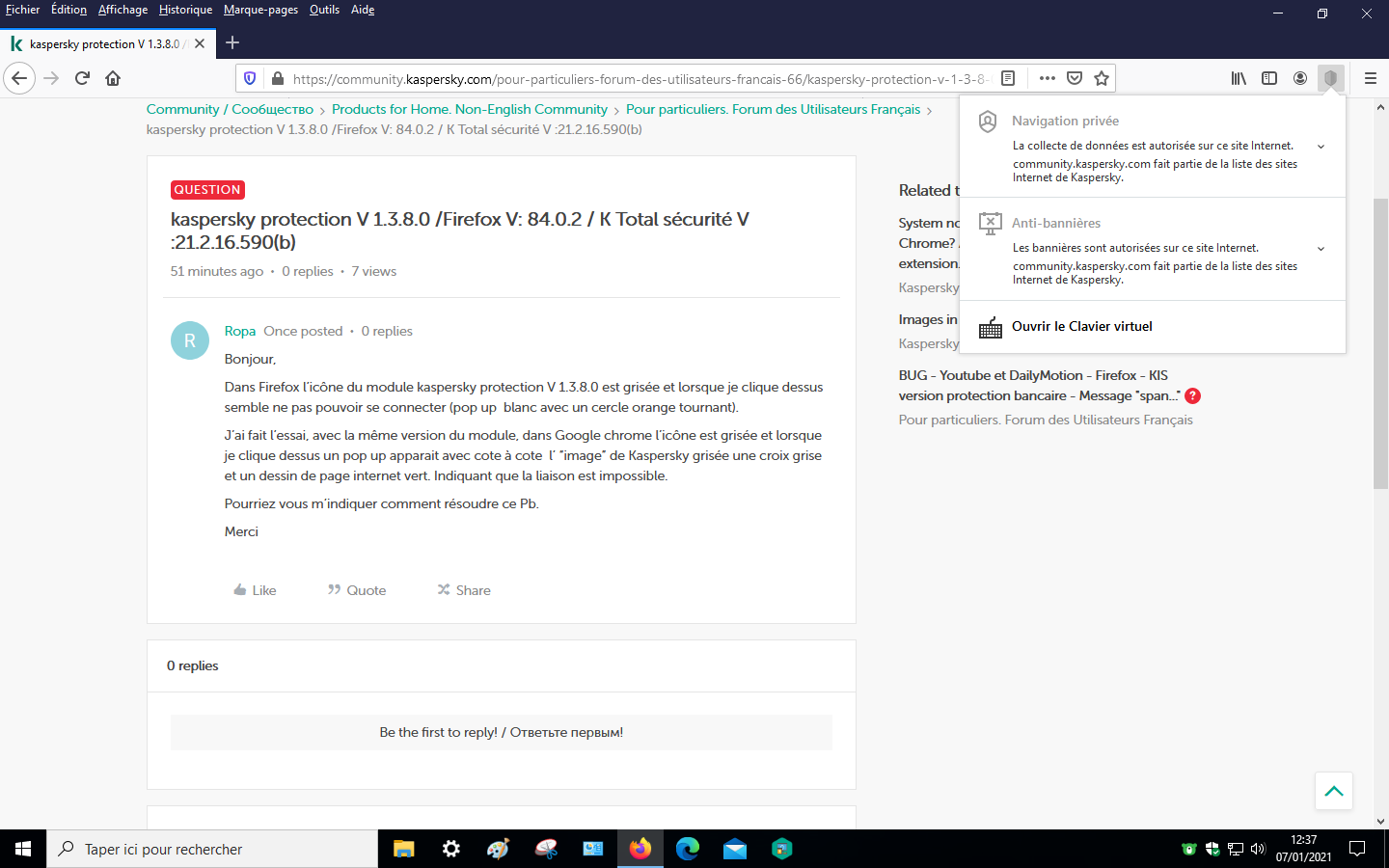
Task: Open the Windows notification center
Action: pyautogui.click(x=1357, y=849)
